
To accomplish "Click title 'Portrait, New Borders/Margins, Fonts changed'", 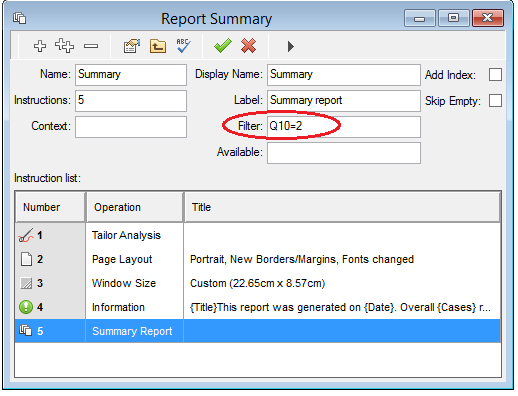I will point(302,259).
